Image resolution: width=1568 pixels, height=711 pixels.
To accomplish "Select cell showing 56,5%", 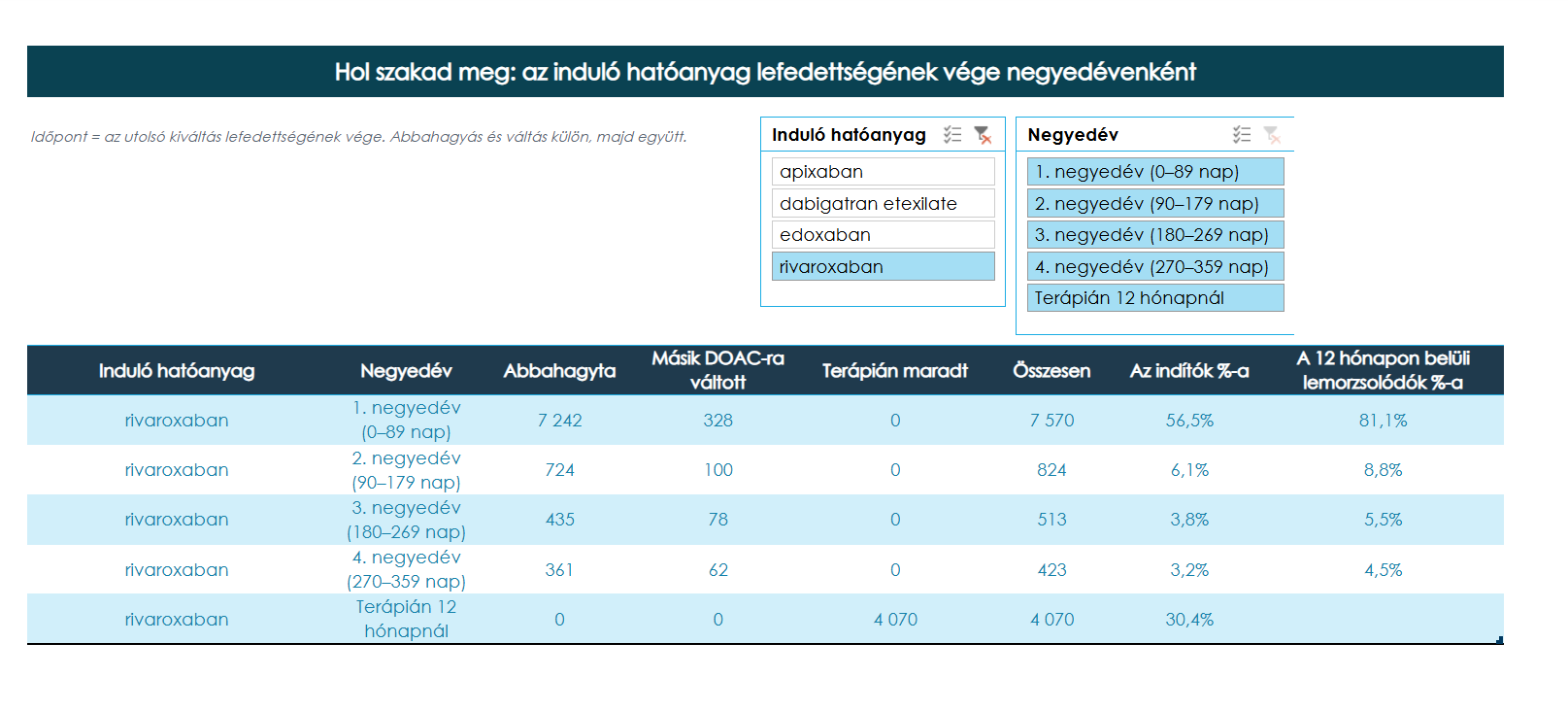I will coord(1189,421).
